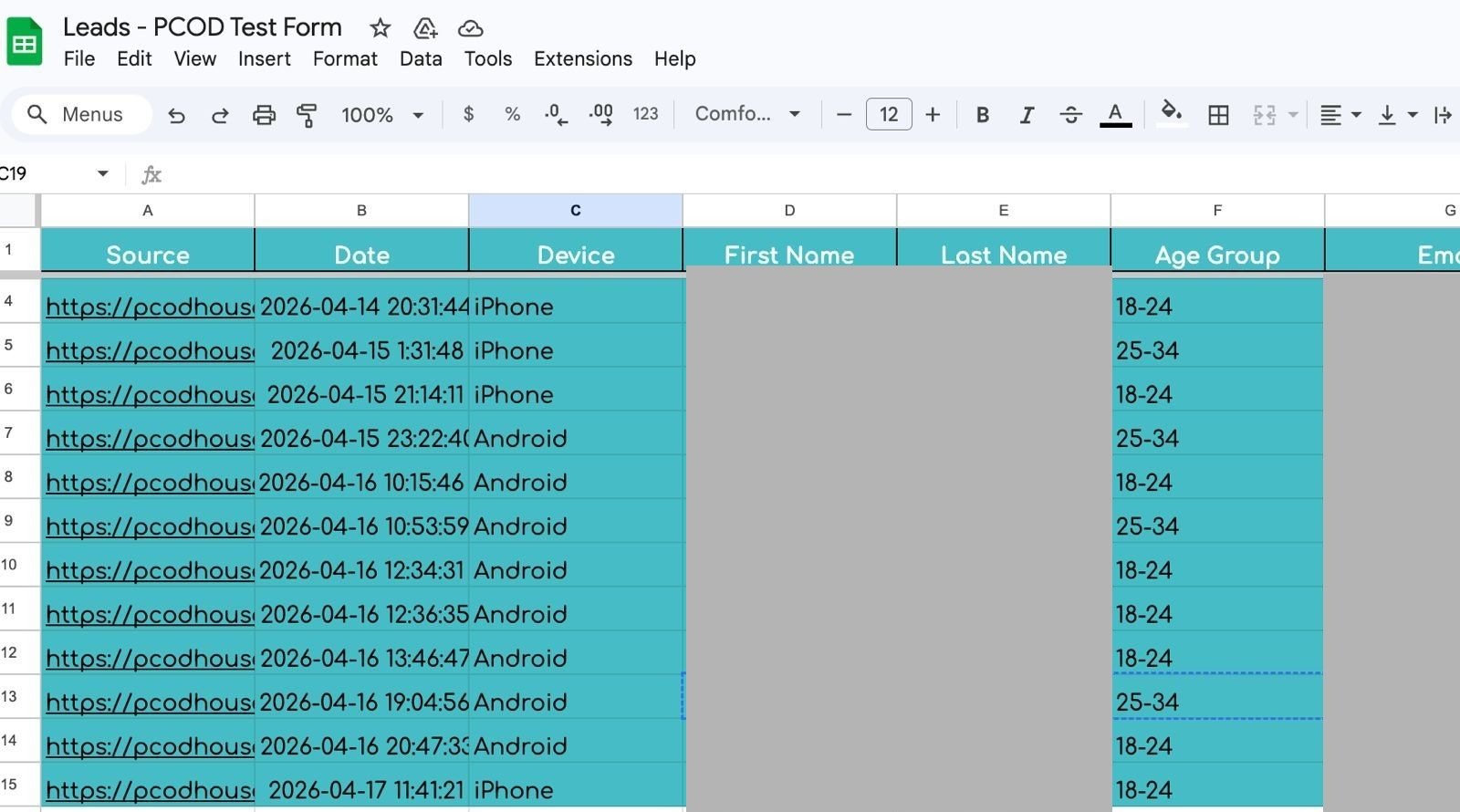Format as currency with dollar icon

click(468, 114)
